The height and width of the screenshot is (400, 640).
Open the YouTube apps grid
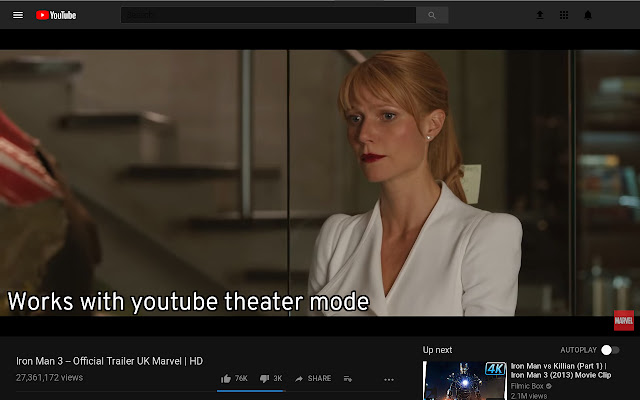pos(564,15)
